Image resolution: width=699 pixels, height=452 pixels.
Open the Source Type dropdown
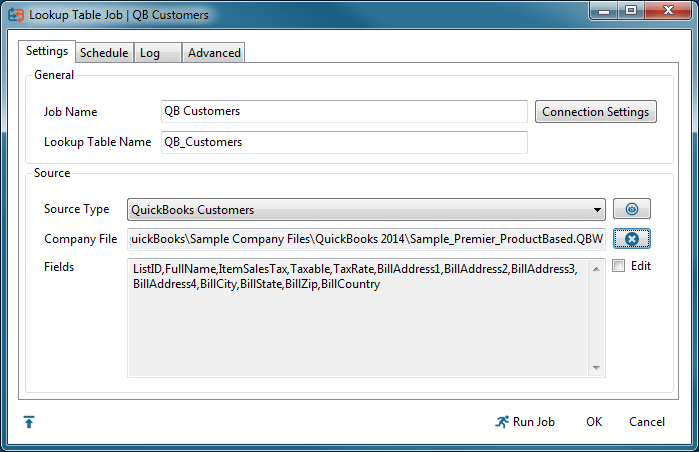tap(366, 210)
